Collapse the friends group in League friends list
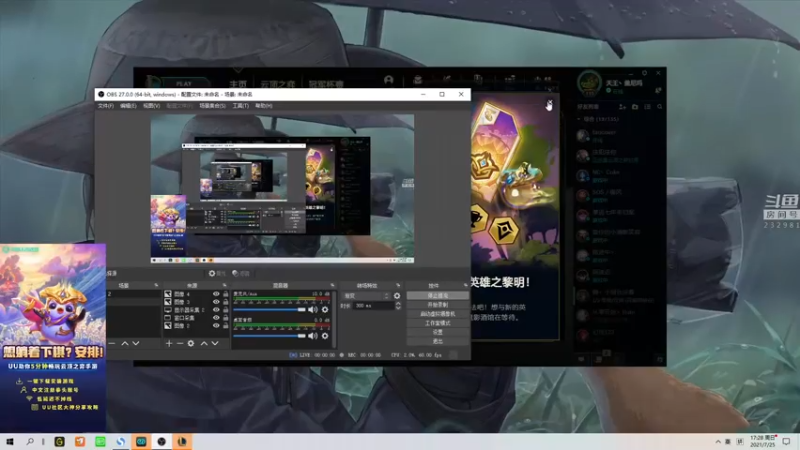This screenshot has height=450, width=800. [579, 119]
